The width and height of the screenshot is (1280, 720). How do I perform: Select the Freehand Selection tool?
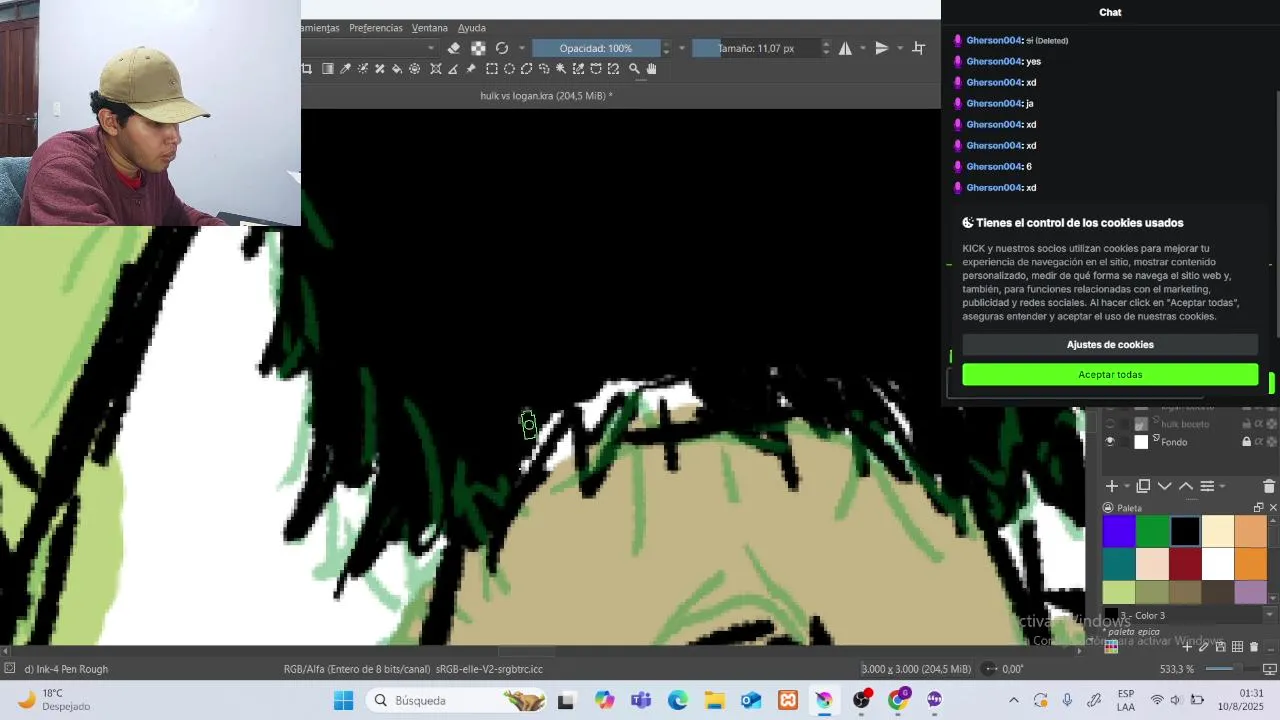pos(544,69)
